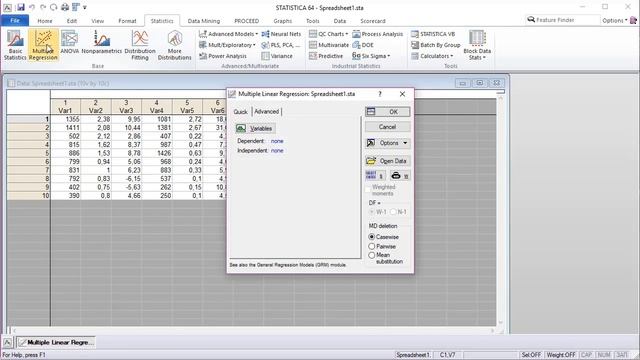Switch to Graphs ribbon tab

(283, 21)
